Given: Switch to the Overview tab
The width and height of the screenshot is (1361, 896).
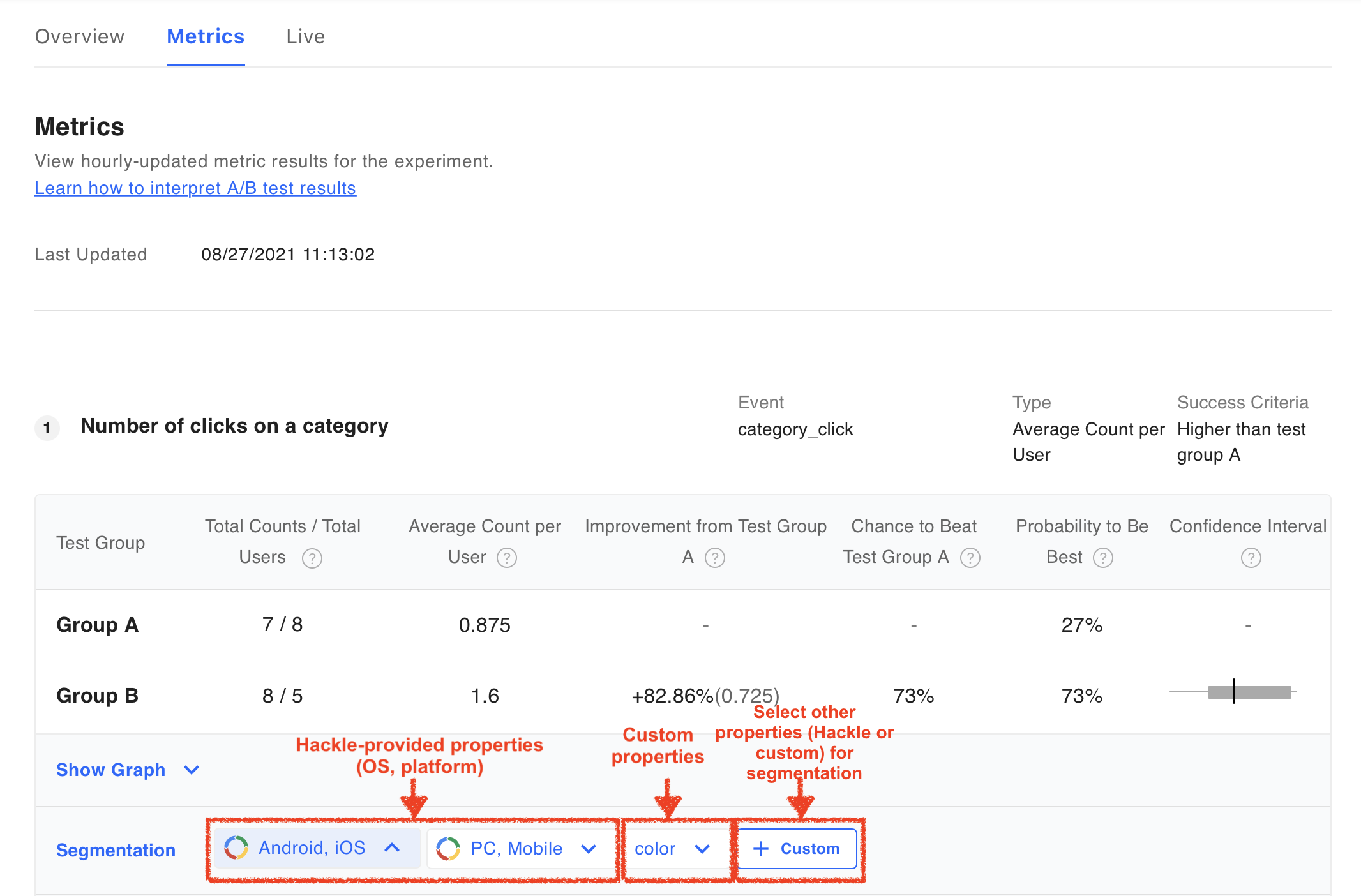Looking at the screenshot, I should pos(80,37).
